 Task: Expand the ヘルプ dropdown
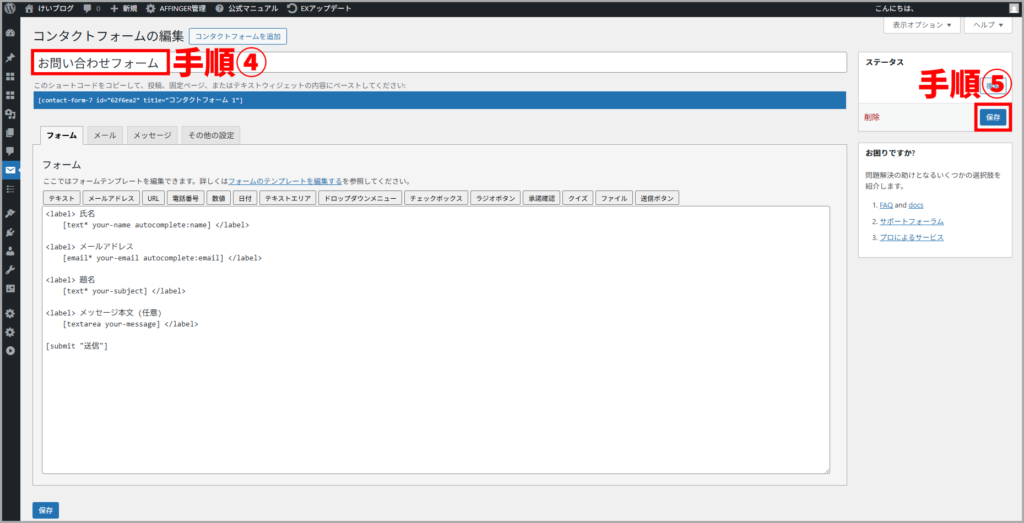[x=986, y=25]
